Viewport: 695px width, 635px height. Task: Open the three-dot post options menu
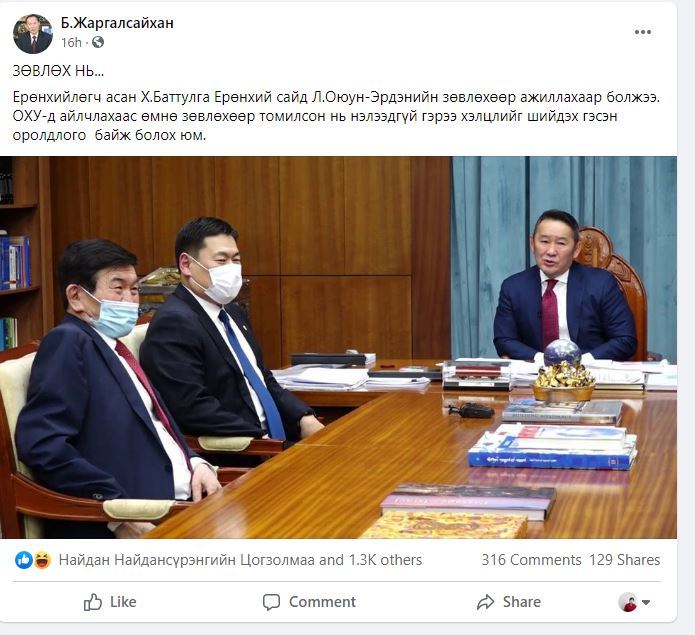click(643, 32)
